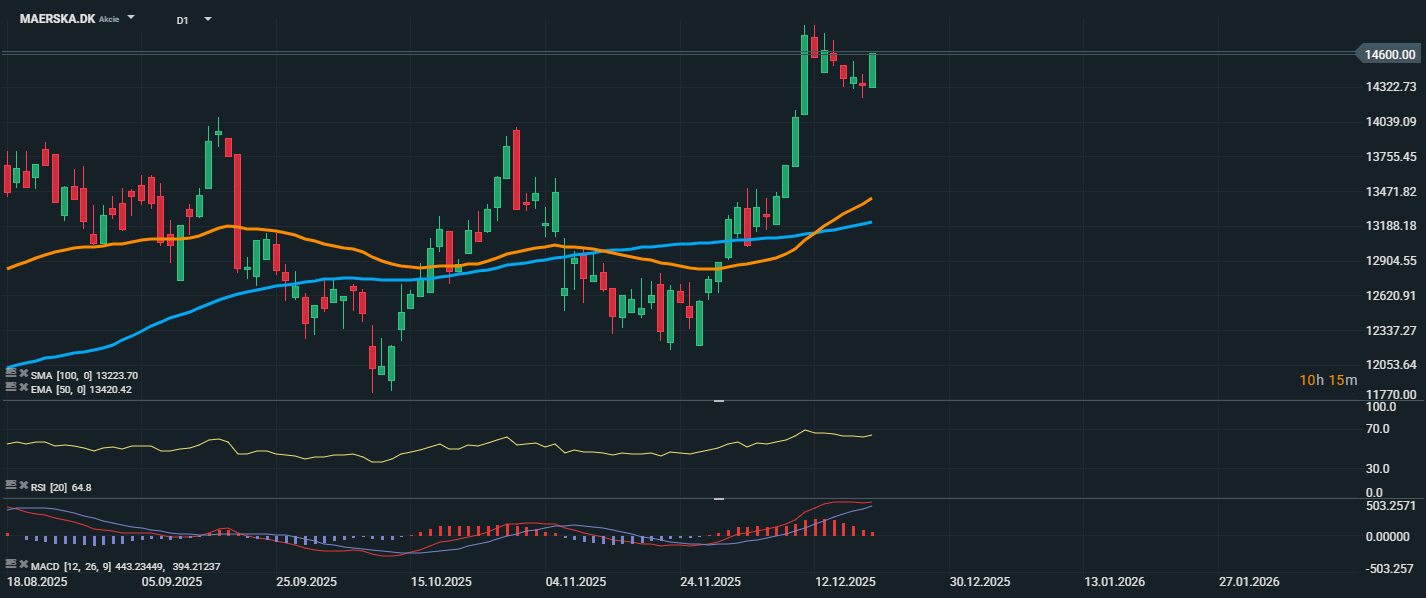Click the 24.11.2025 date on time axis
This screenshot has width=1426, height=598.
click(711, 582)
